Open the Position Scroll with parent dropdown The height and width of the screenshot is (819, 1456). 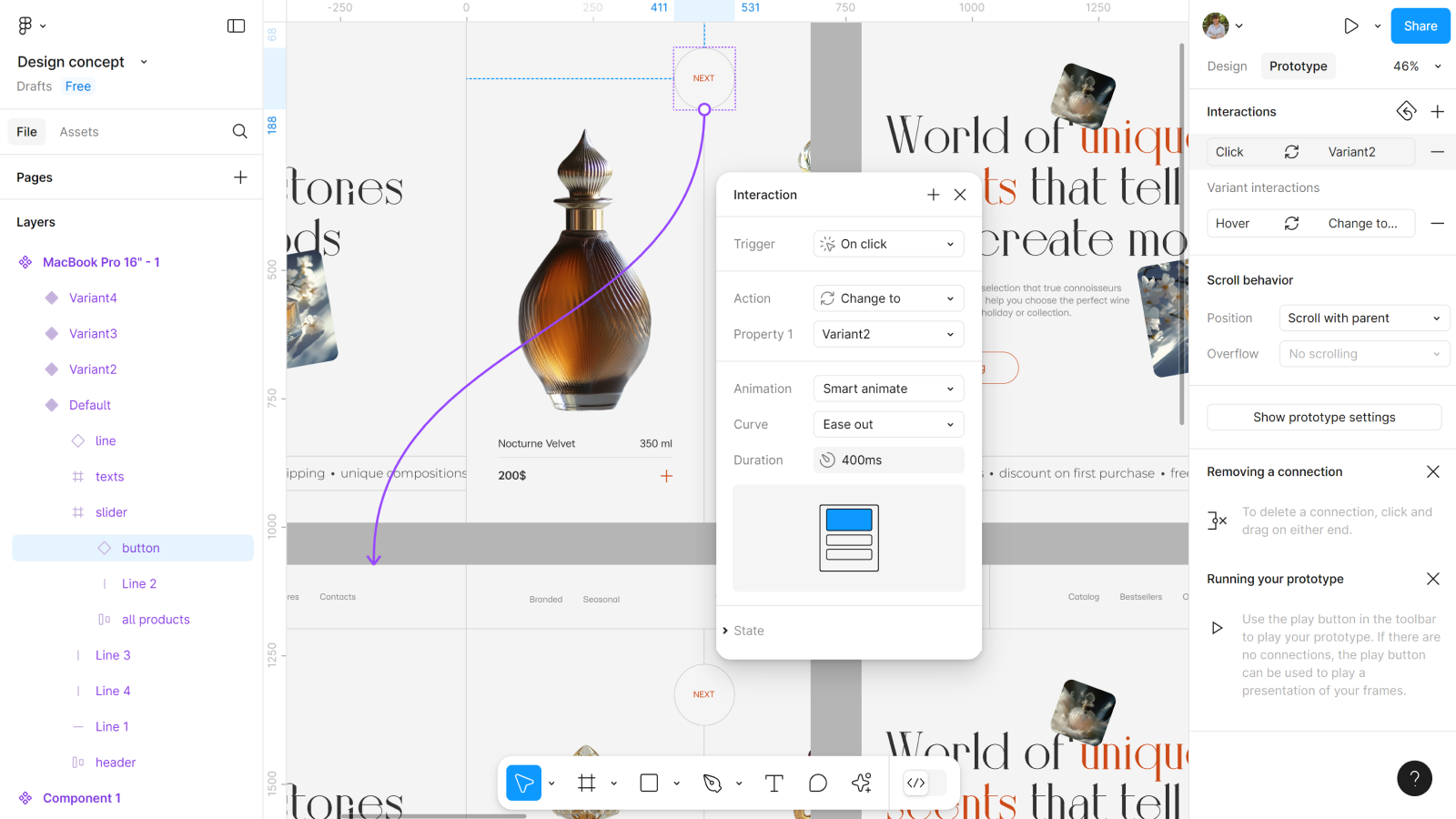pos(1363,318)
